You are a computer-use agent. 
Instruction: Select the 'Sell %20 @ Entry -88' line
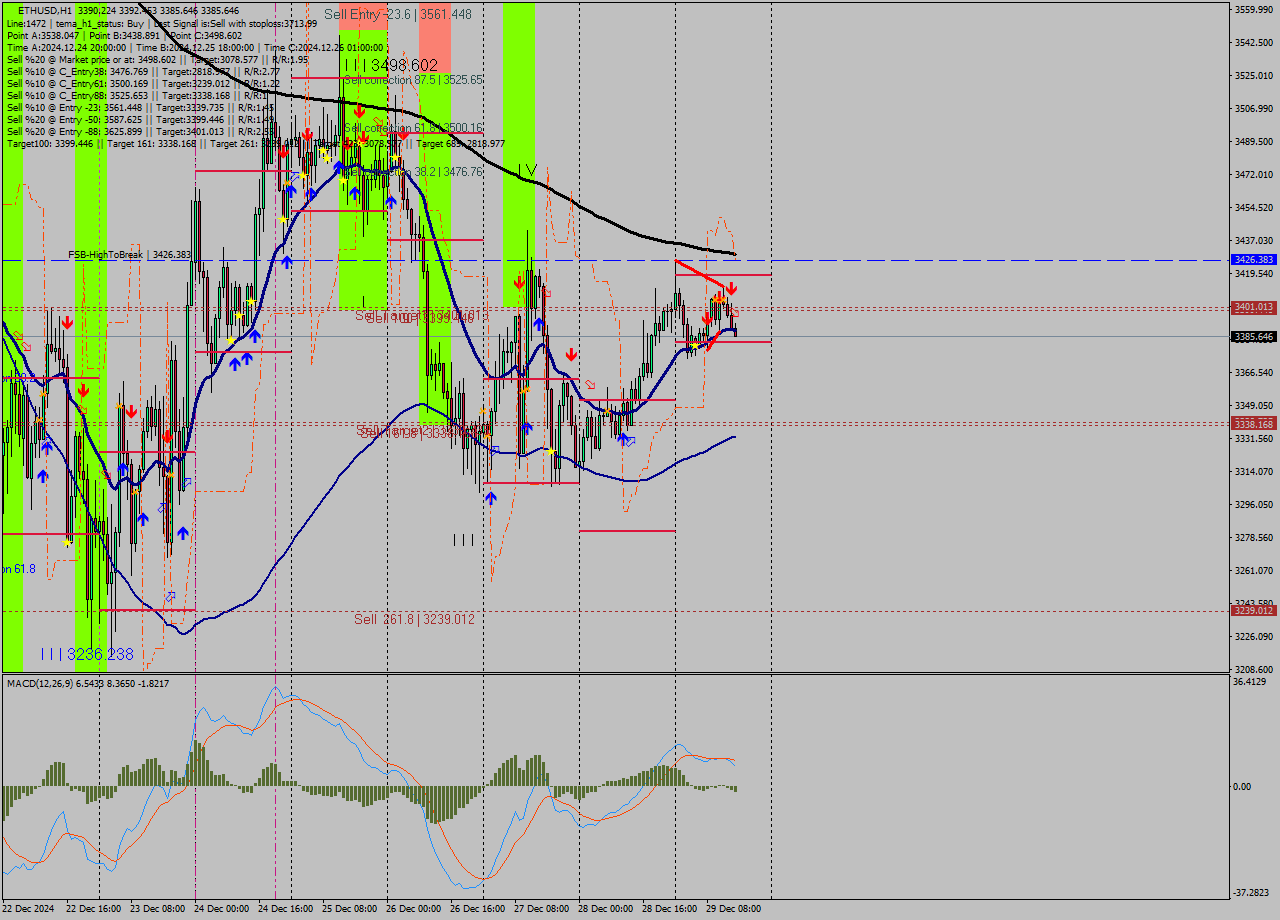140,131
